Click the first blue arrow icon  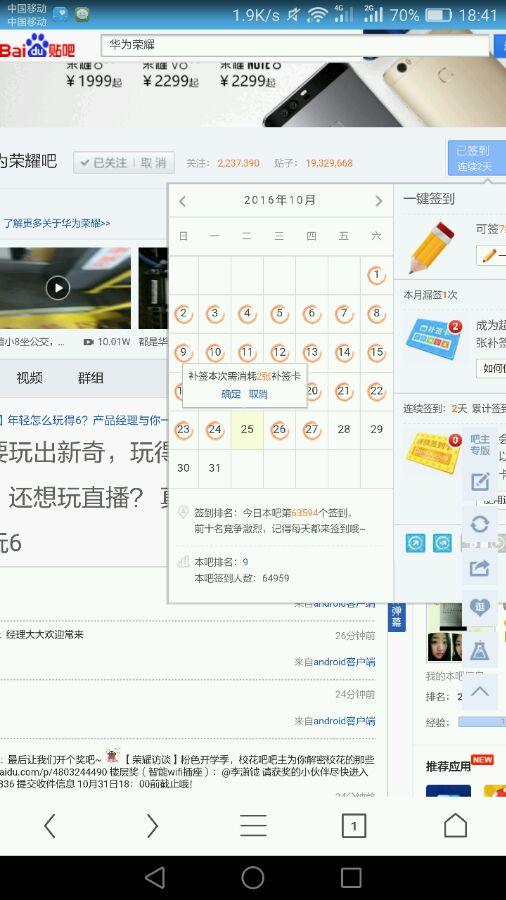coord(415,542)
